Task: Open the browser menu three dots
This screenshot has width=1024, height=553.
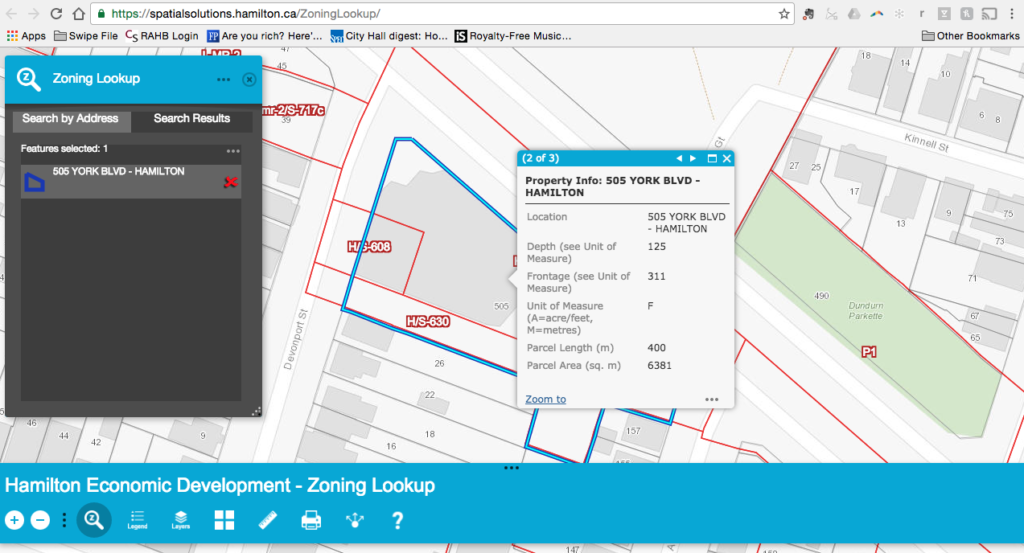Action: pos(1012,14)
